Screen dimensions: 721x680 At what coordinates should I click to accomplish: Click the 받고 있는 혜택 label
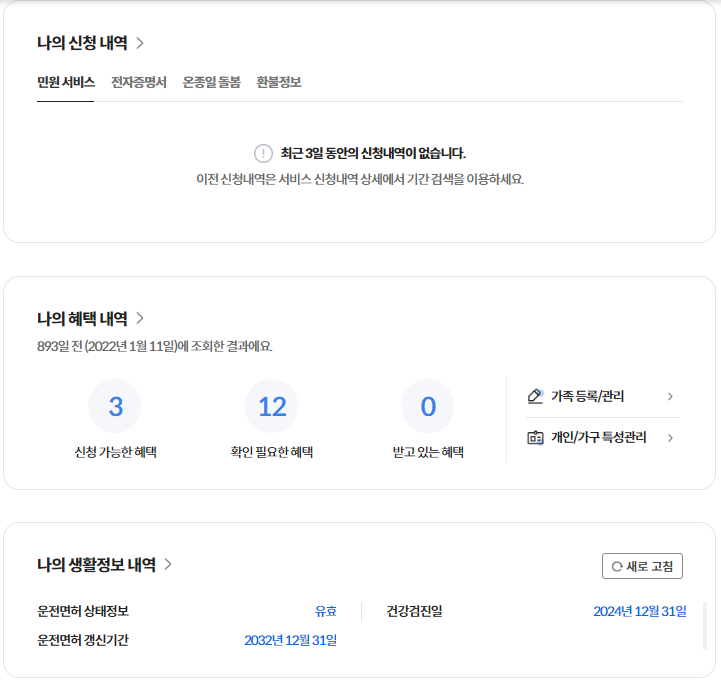[x=428, y=452]
